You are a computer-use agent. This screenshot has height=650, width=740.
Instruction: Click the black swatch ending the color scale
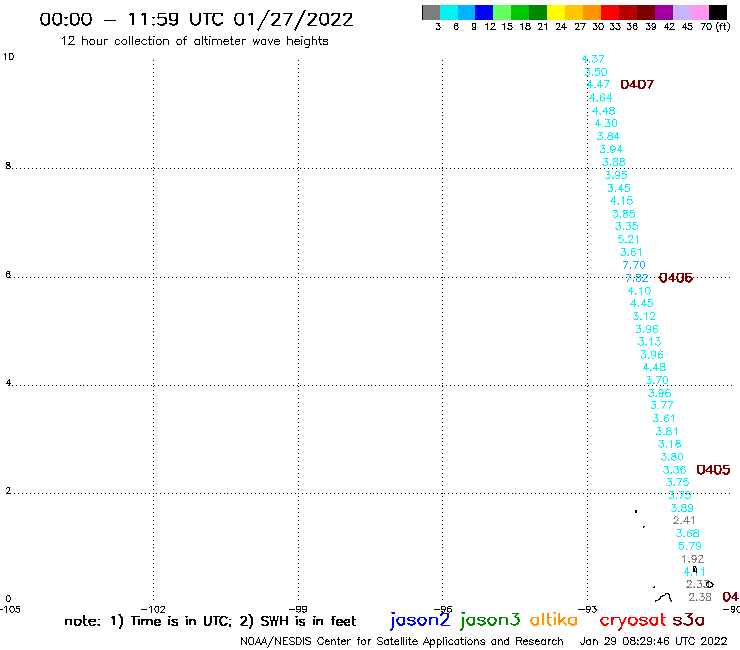(718, 12)
